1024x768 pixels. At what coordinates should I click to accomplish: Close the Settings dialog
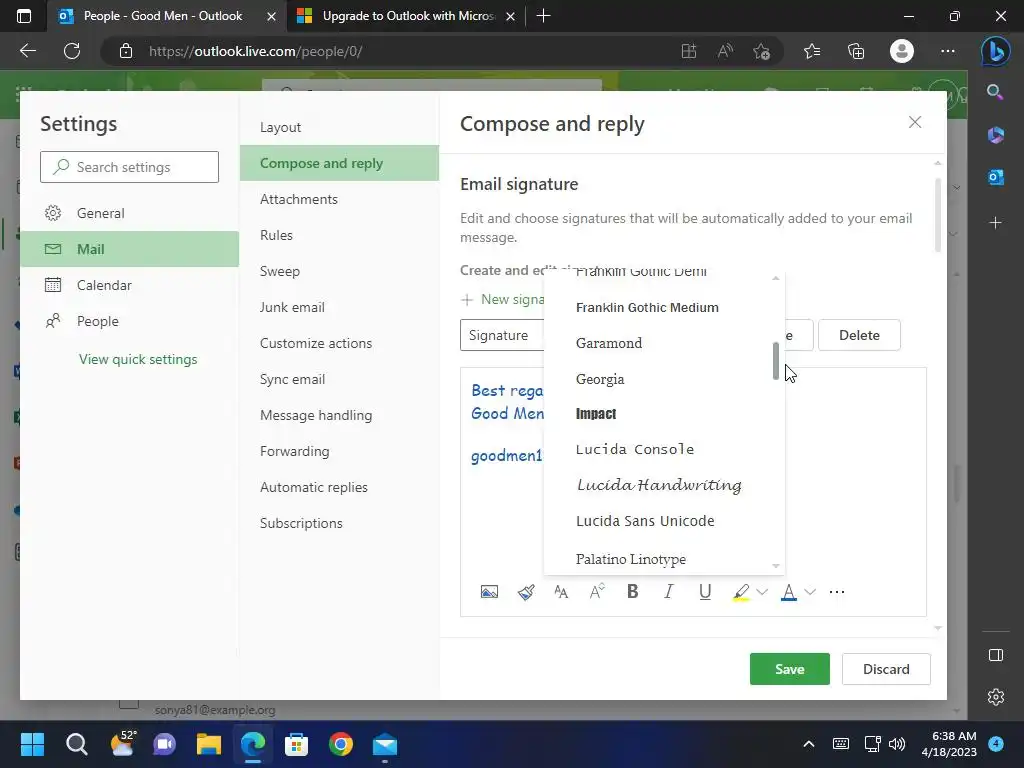pyautogui.click(x=915, y=122)
